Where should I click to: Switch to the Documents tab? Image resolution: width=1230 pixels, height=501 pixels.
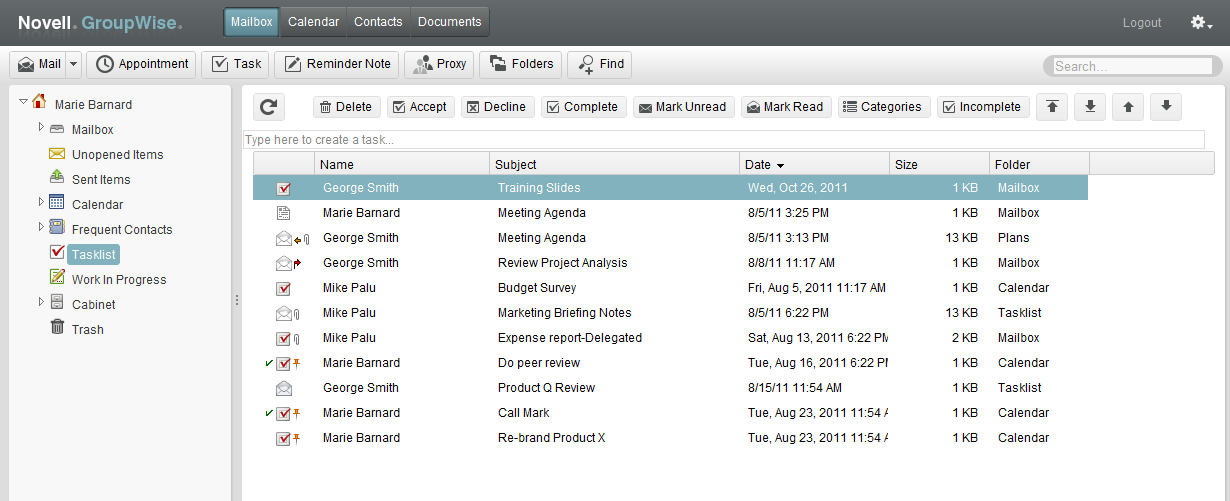449,22
